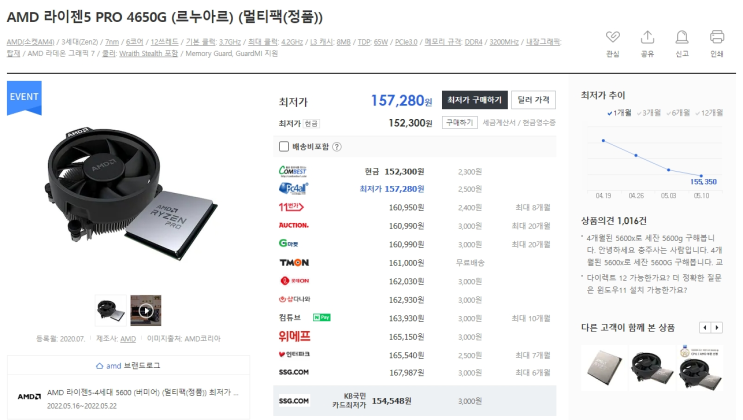The height and width of the screenshot is (420, 743).
Task: Click the 04.19 price chart point
Action: pyautogui.click(x=603, y=141)
